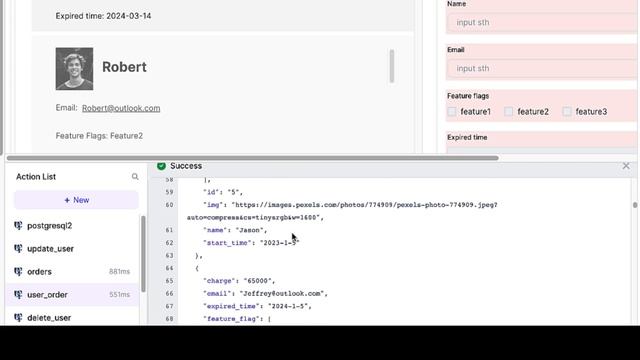This screenshot has height=360, width=640.
Task: Focus the Email input field
Action: pyautogui.click(x=543, y=68)
